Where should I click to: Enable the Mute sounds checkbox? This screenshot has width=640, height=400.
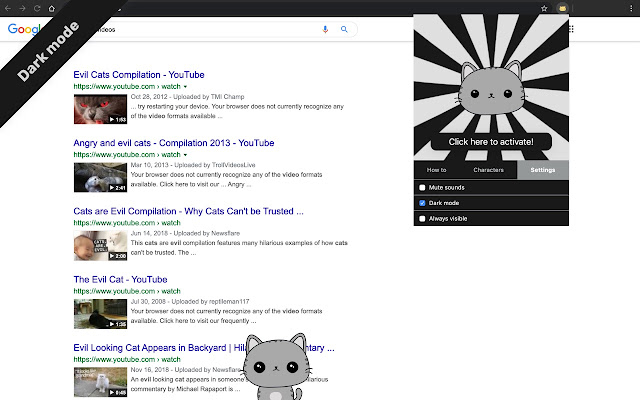422,187
